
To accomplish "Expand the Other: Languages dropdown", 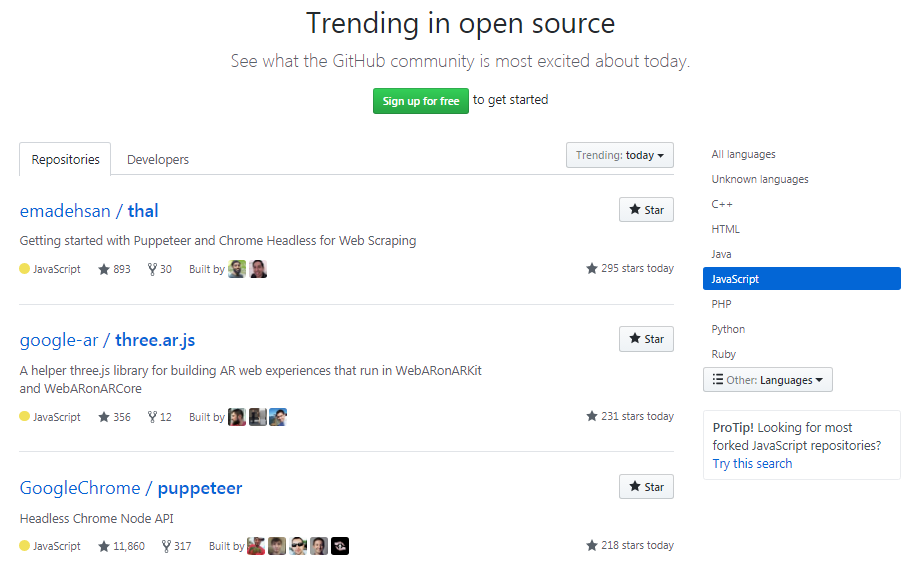I will tap(767, 380).
